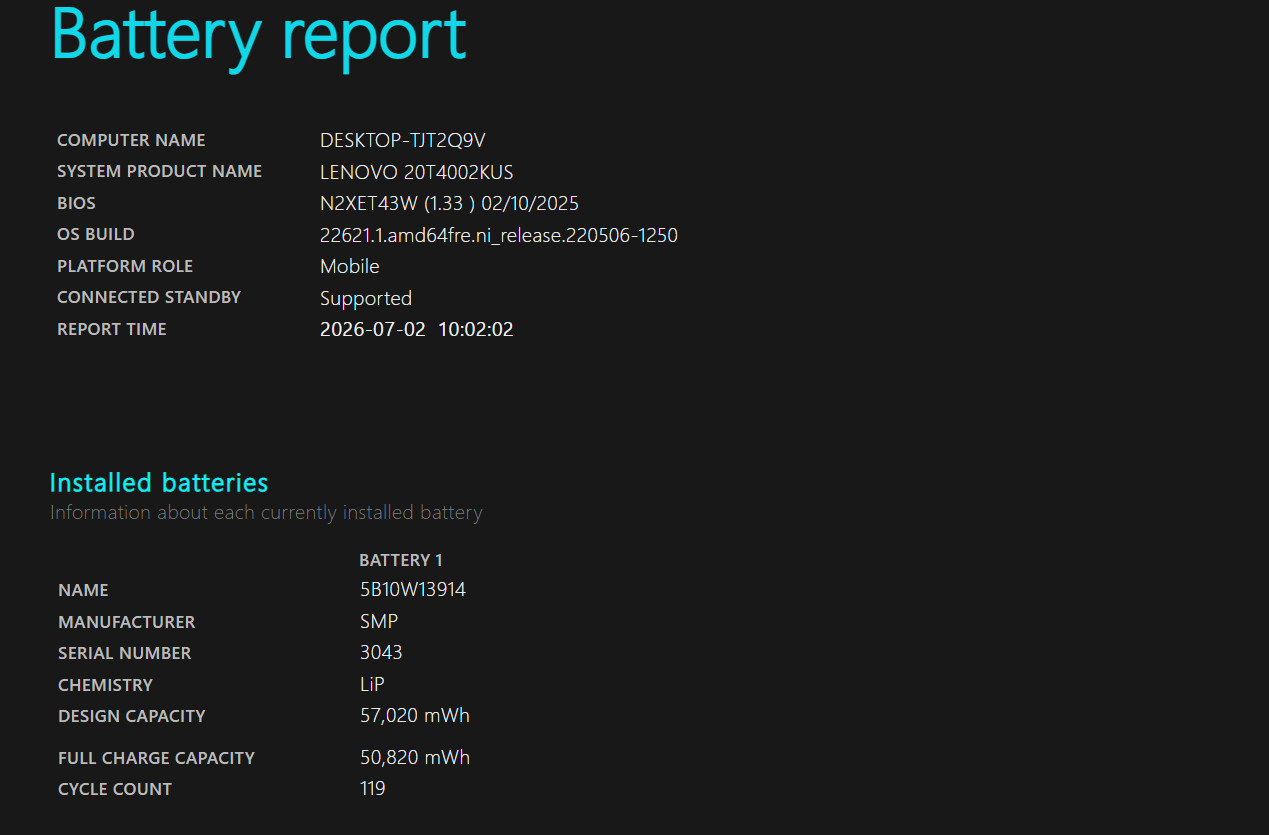This screenshot has width=1269, height=835.
Task: Click the Battery report heading
Action: tap(259, 36)
